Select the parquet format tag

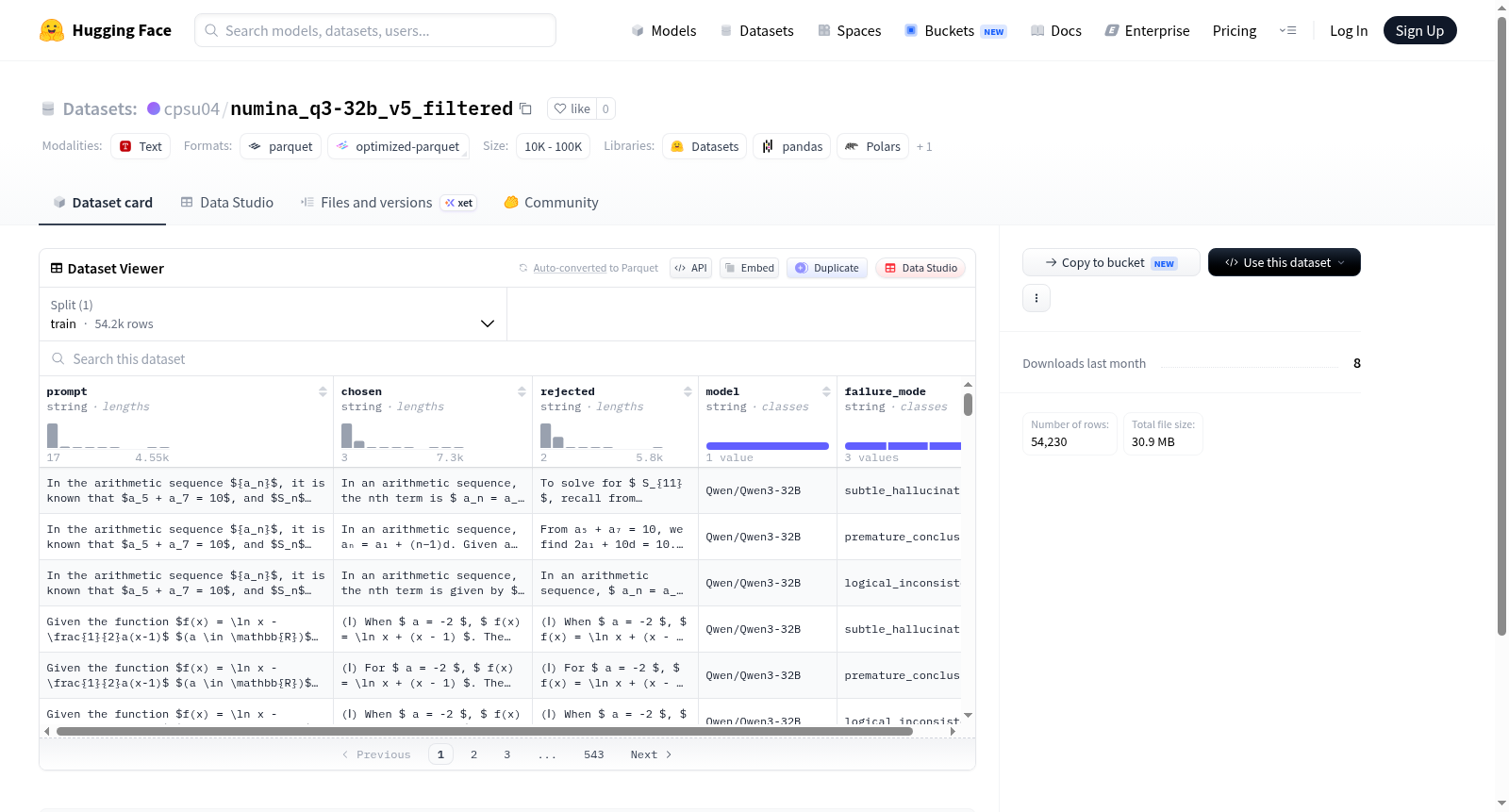pyautogui.click(x=281, y=146)
